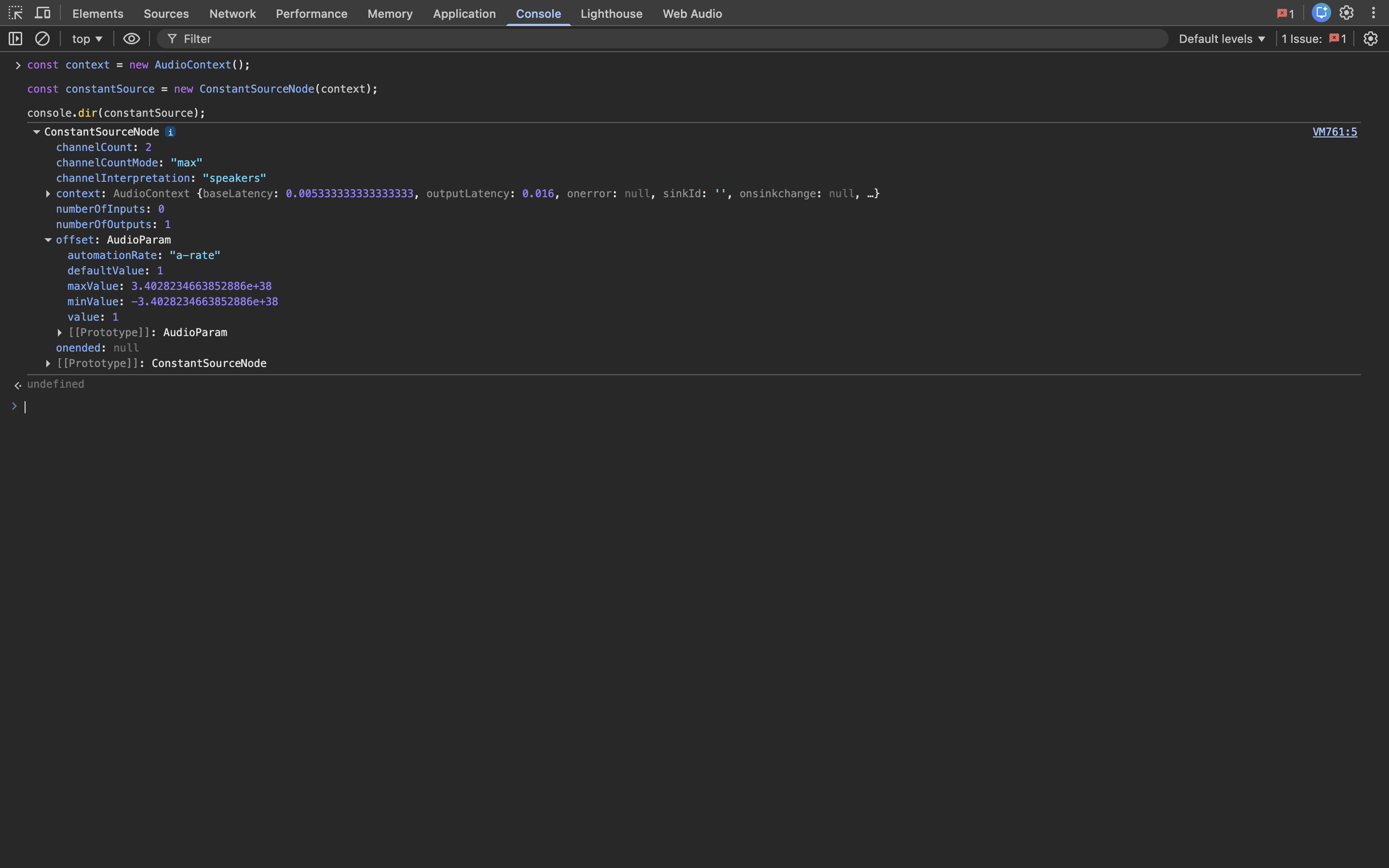Expand the context AudioContext property

click(x=48, y=194)
